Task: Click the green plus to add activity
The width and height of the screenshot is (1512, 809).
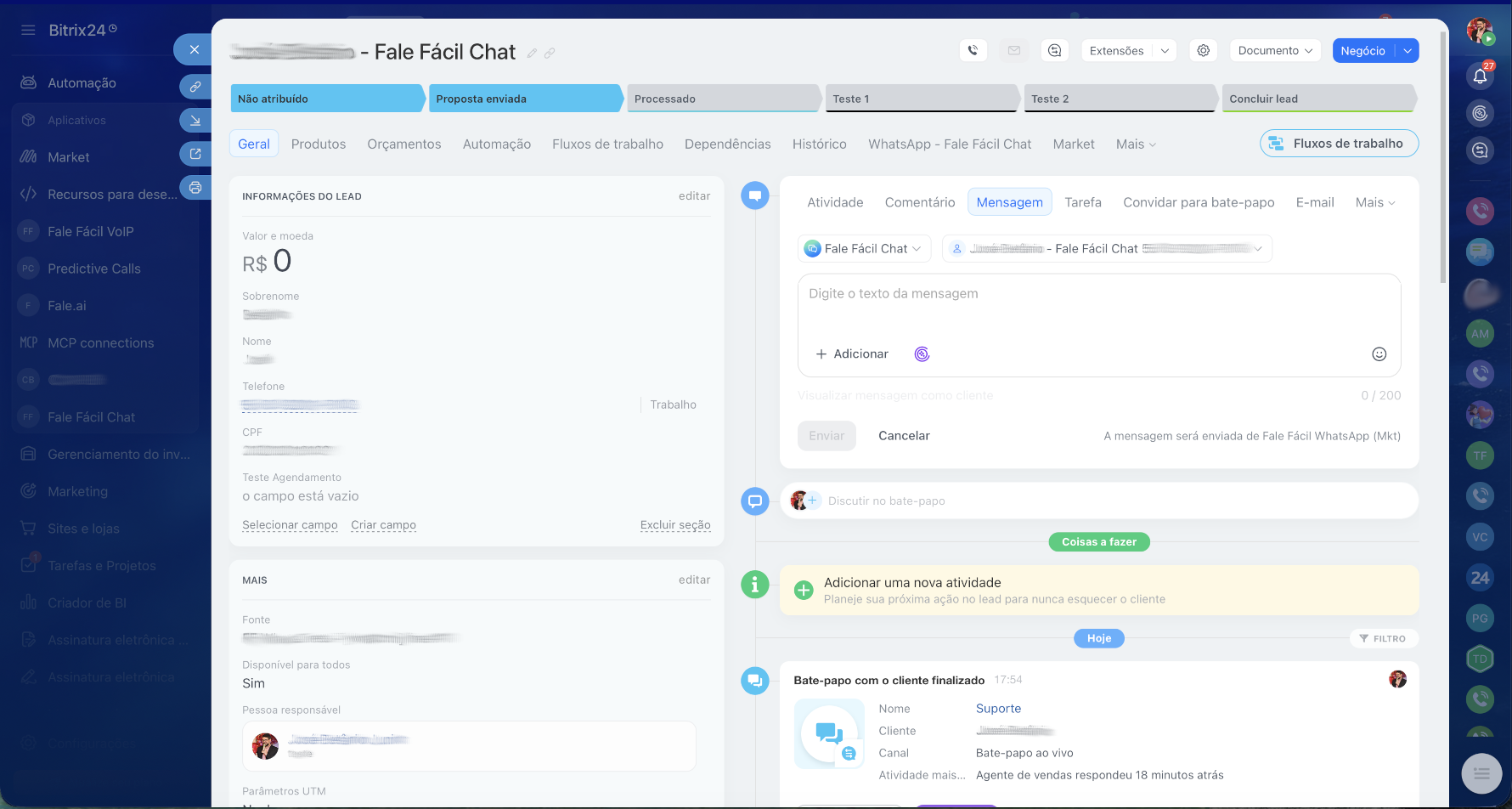Action: coord(804,591)
